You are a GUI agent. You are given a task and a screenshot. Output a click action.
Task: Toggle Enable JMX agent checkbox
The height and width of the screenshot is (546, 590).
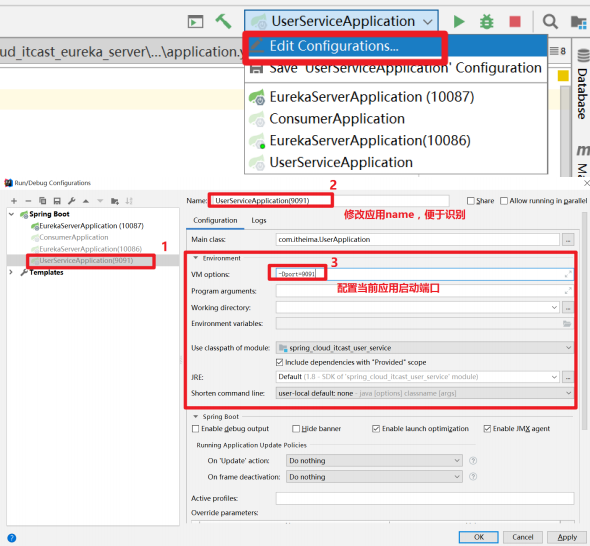click(487, 429)
